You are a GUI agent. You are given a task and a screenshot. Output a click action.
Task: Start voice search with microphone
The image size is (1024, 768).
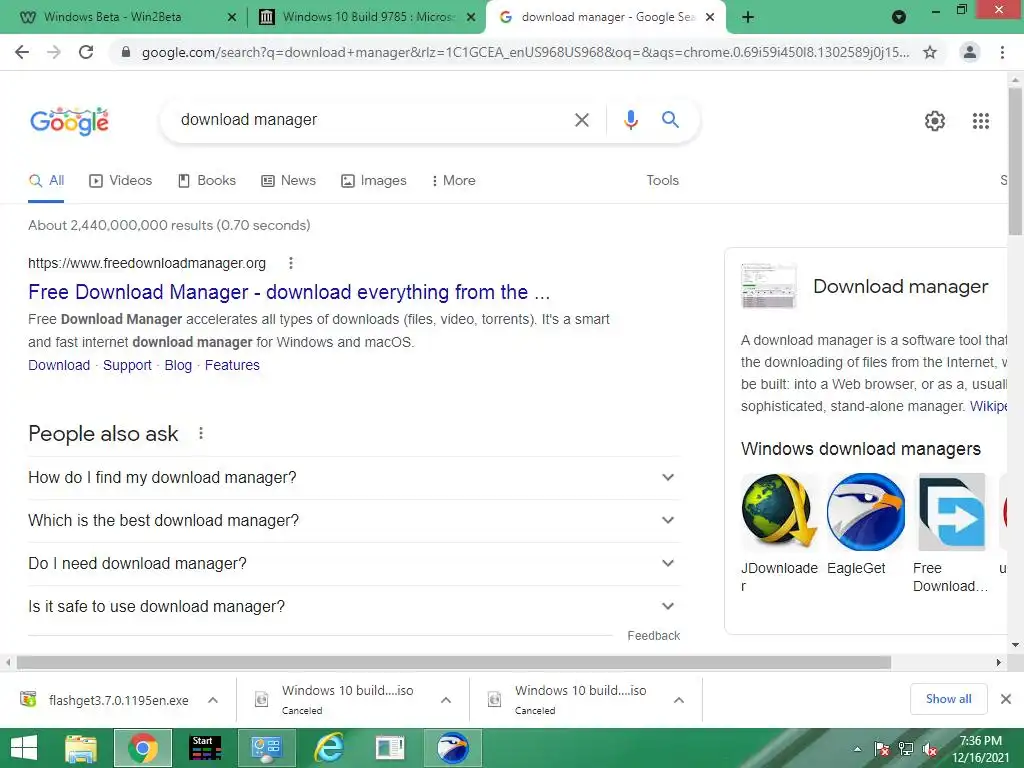pos(630,120)
